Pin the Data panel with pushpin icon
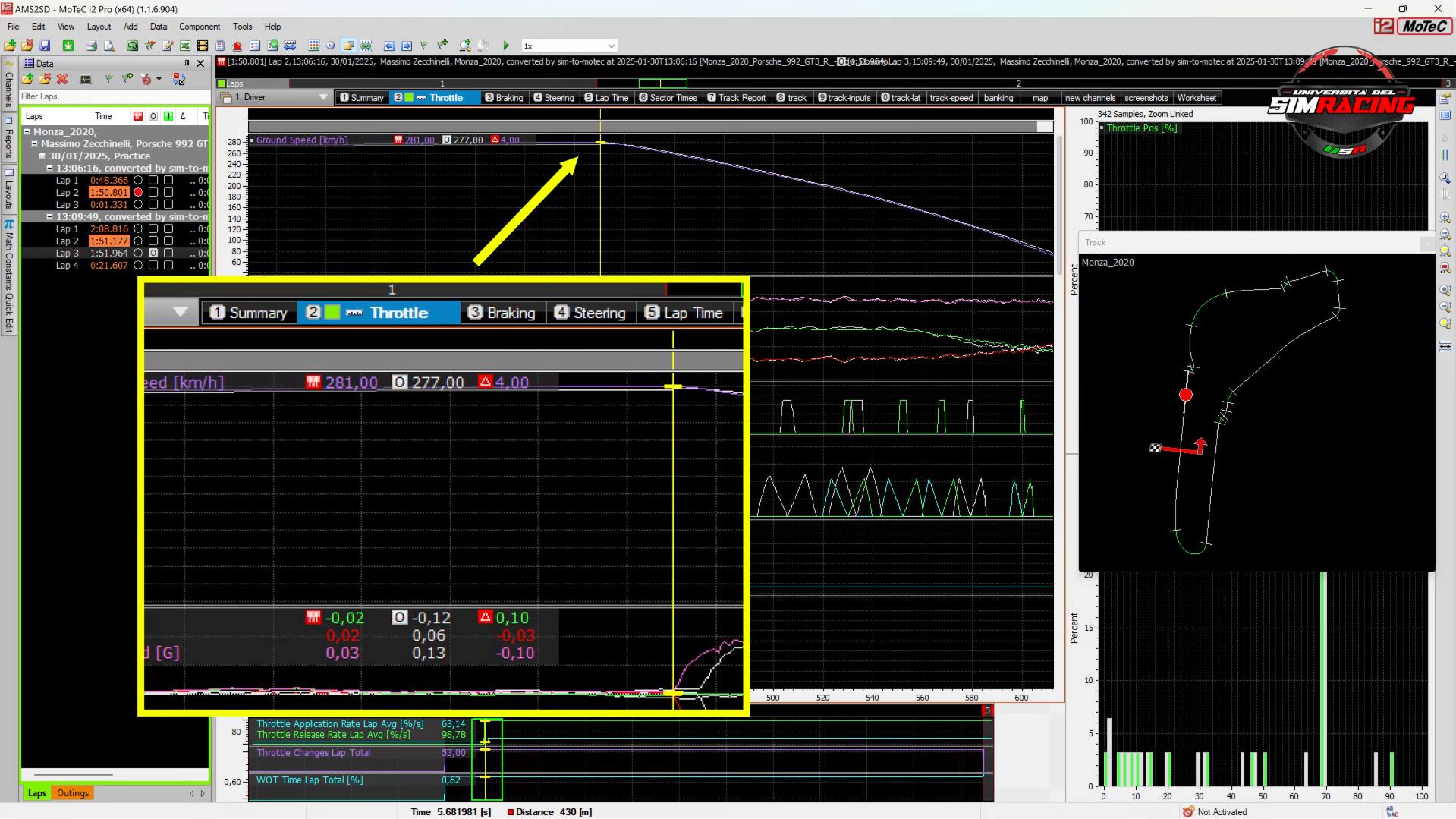The image size is (1456, 819). pyautogui.click(x=187, y=64)
